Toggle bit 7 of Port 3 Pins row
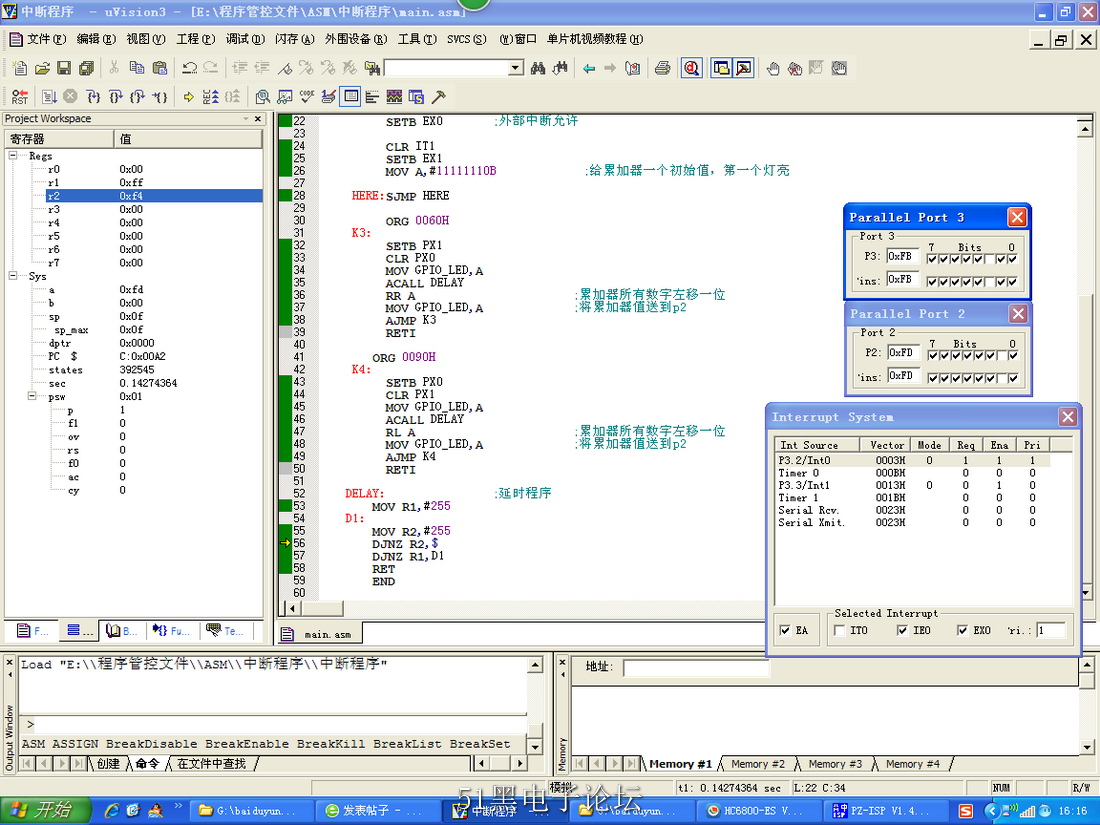The height and width of the screenshot is (825, 1100). (x=932, y=282)
